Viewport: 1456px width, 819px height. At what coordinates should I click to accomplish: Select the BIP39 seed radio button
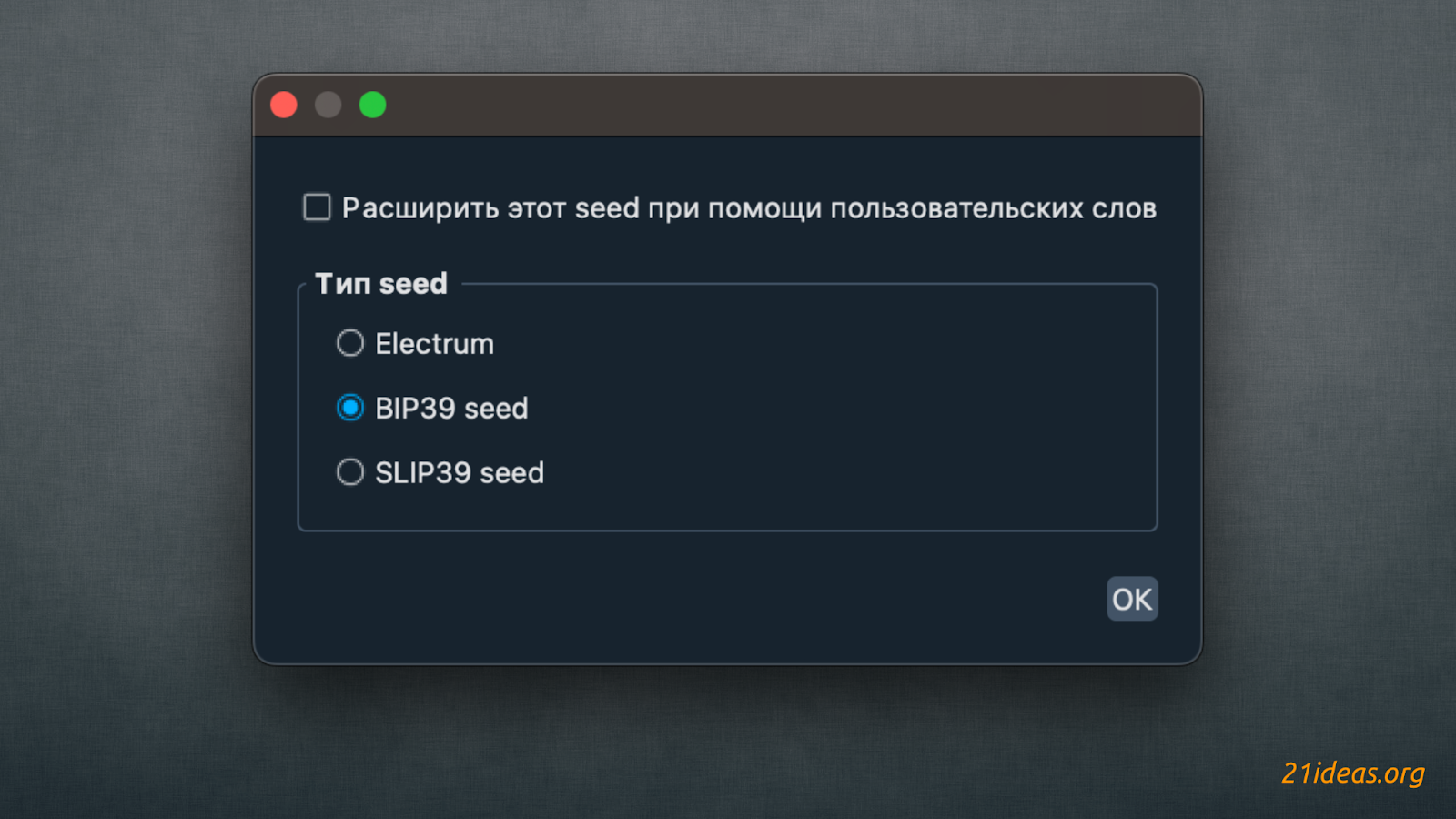click(x=350, y=408)
